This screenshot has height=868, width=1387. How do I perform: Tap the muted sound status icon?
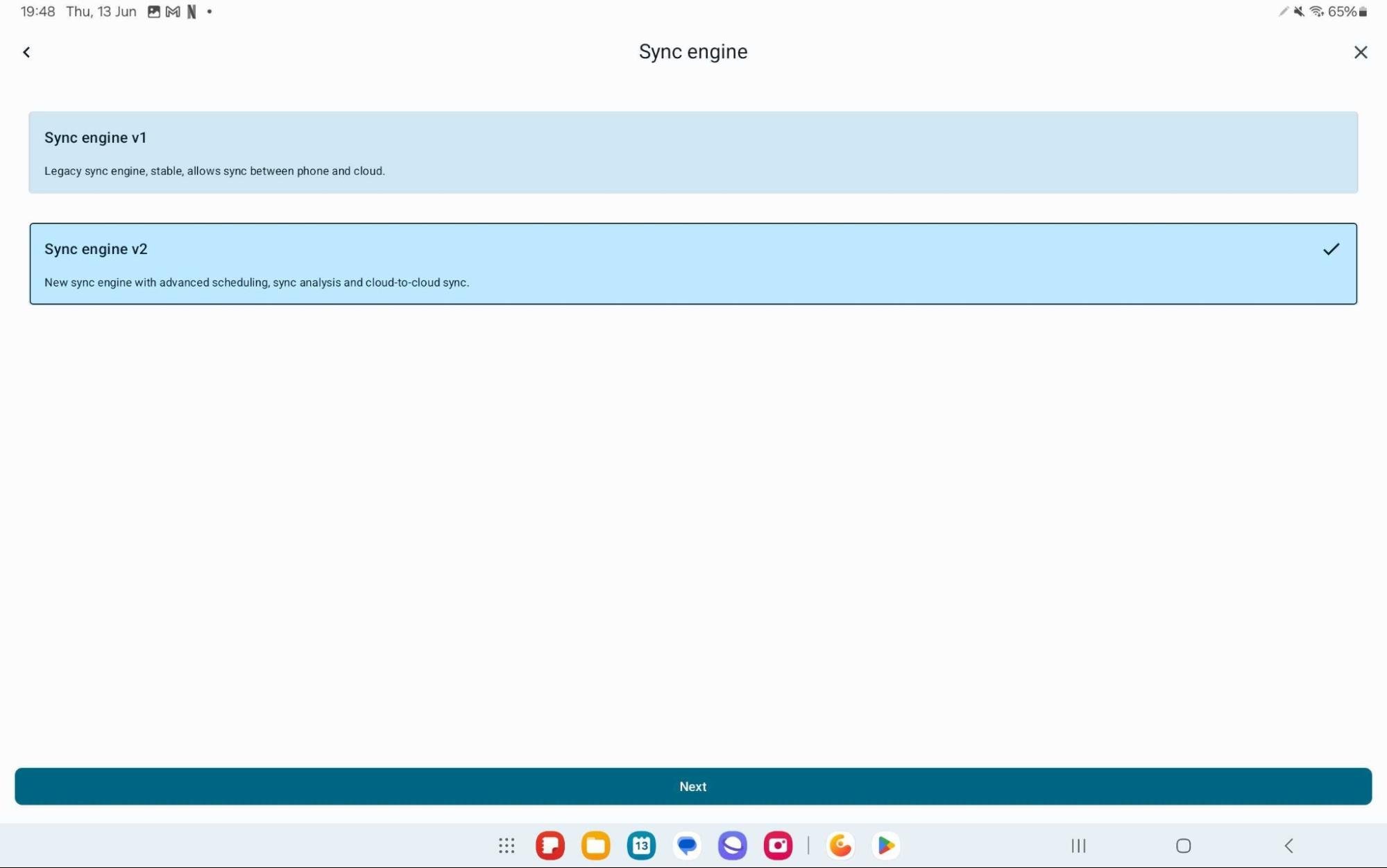[1299, 12]
